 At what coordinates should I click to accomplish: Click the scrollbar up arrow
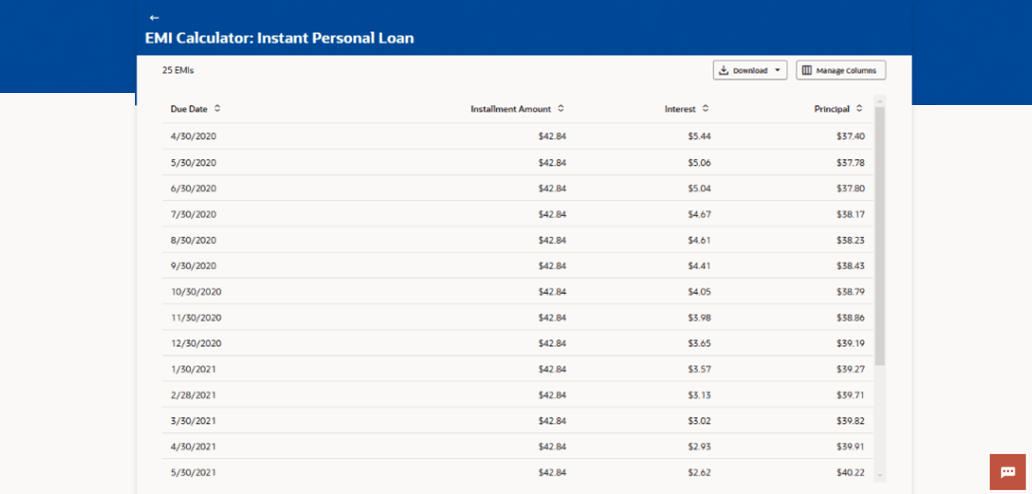(880, 101)
